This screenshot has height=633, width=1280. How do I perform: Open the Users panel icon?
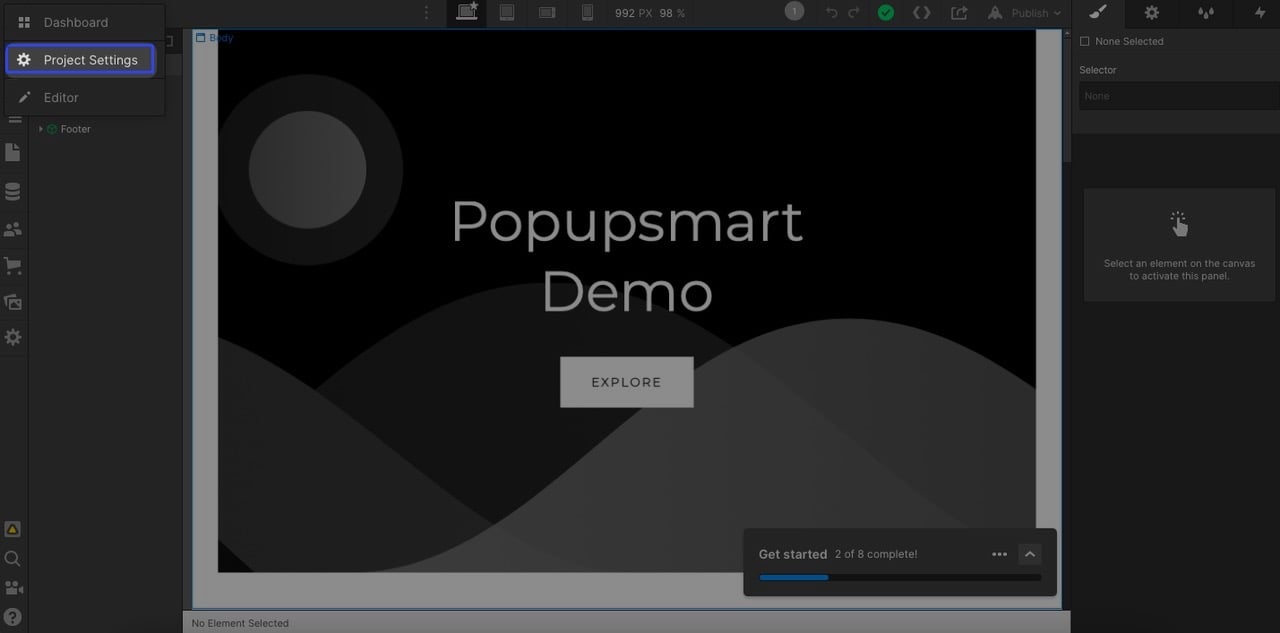[13, 229]
